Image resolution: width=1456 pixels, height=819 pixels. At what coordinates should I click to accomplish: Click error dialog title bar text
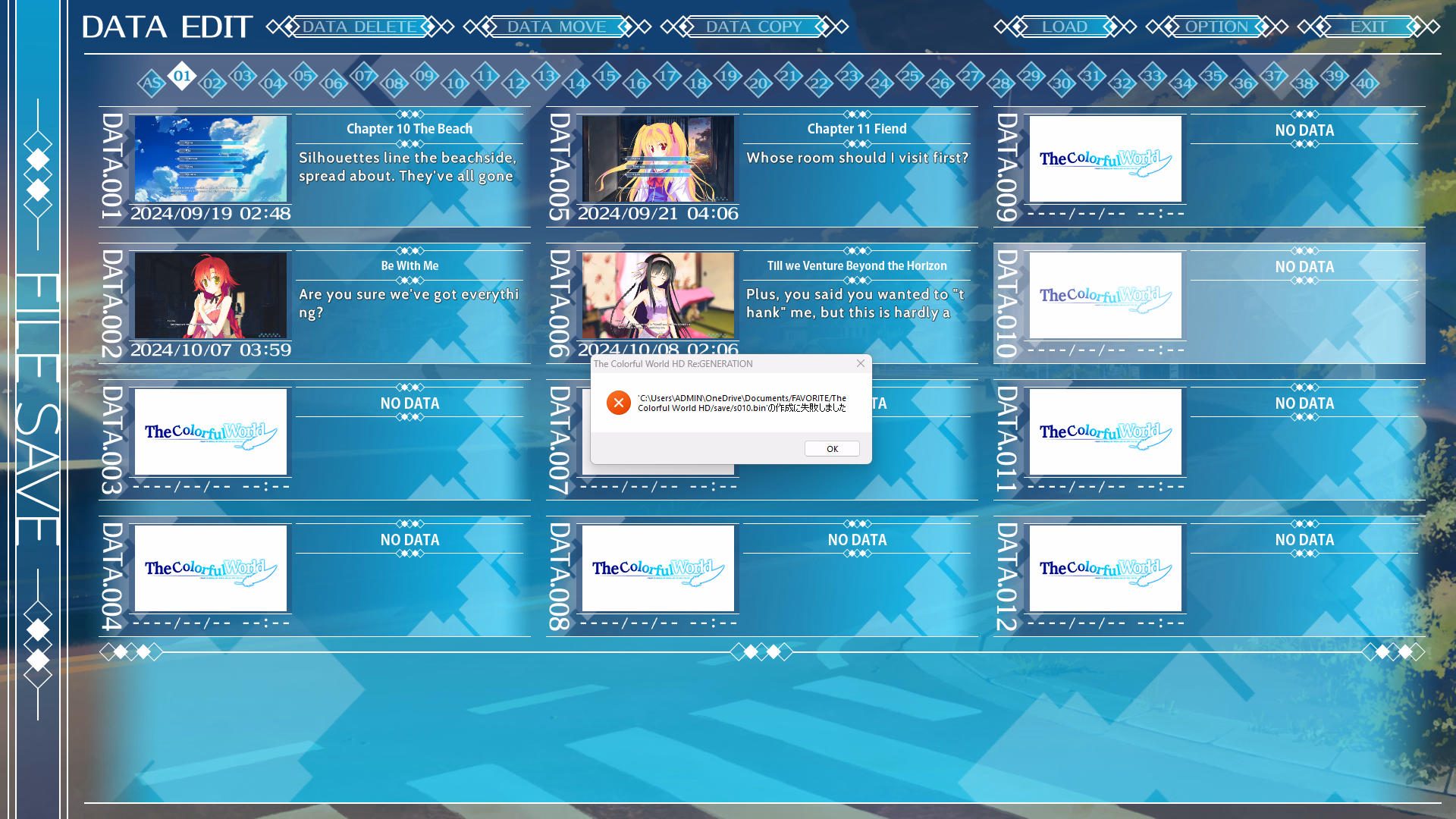pos(673,364)
